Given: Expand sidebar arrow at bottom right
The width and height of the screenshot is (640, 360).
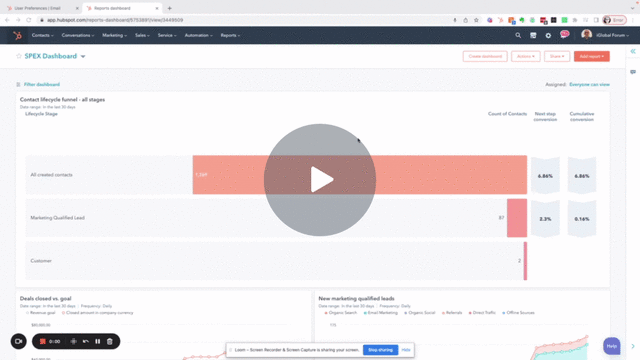Looking at the screenshot, I should [x=633, y=346].
